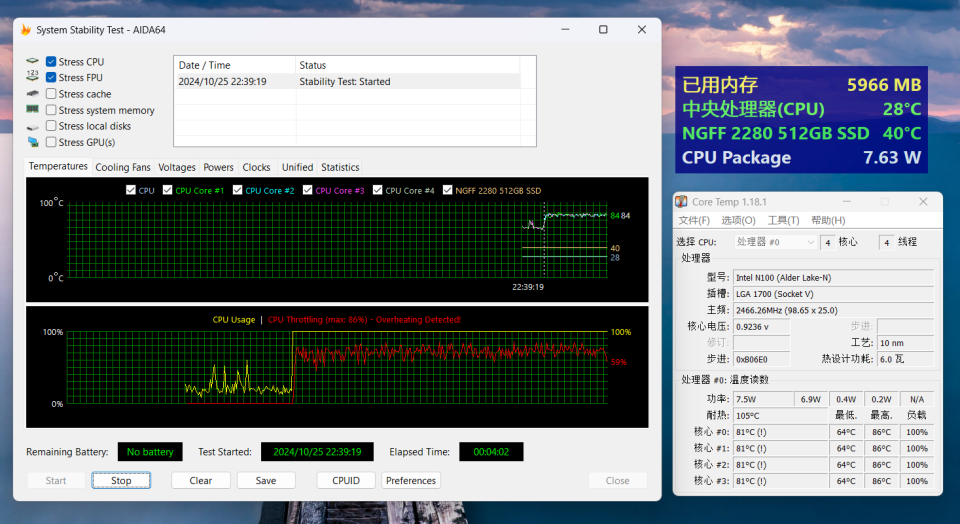This screenshot has width=960, height=524.
Task: Click the 核心 #0 temperature 81°C value
Action: click(780, 432)
